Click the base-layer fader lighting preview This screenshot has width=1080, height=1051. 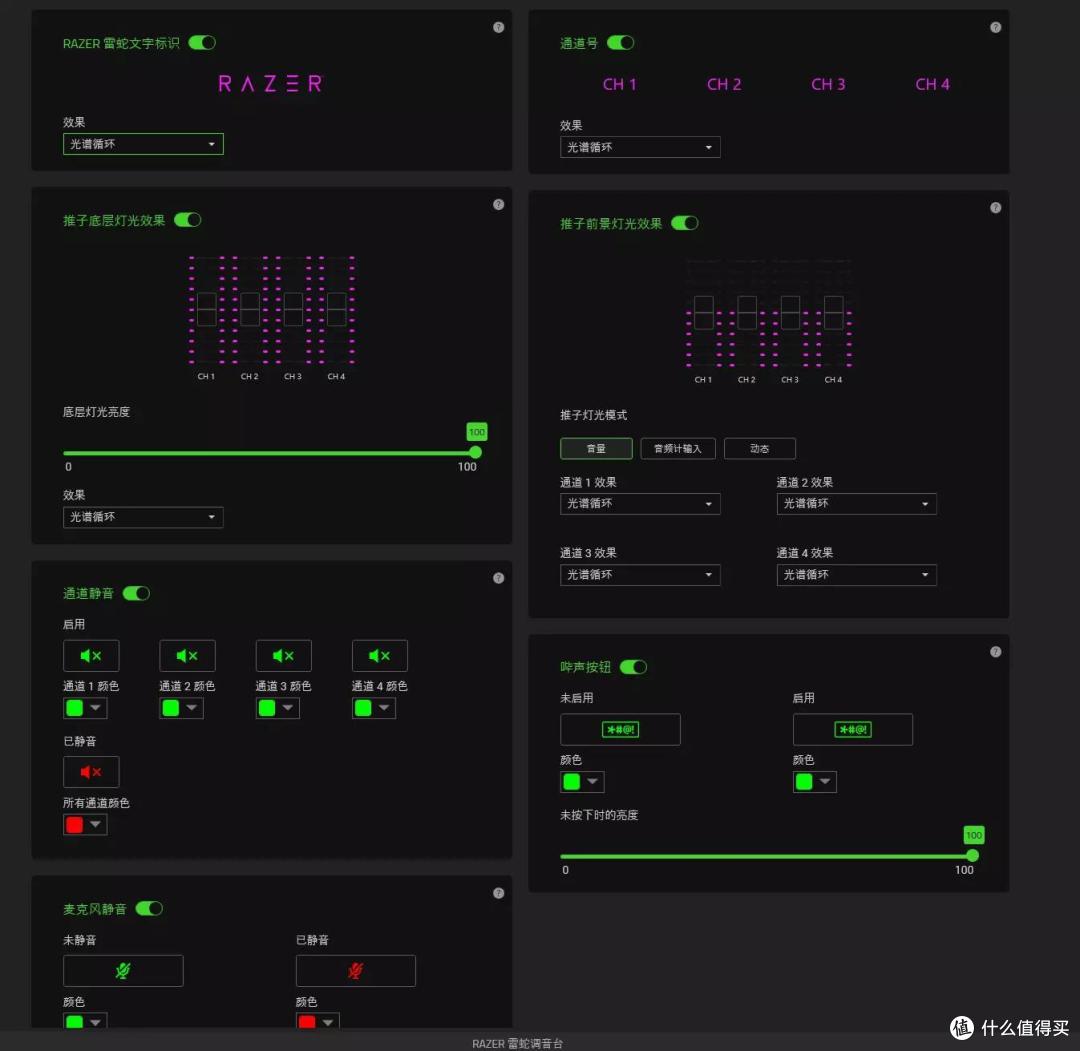pyautogui.click(x=271, y=318)
